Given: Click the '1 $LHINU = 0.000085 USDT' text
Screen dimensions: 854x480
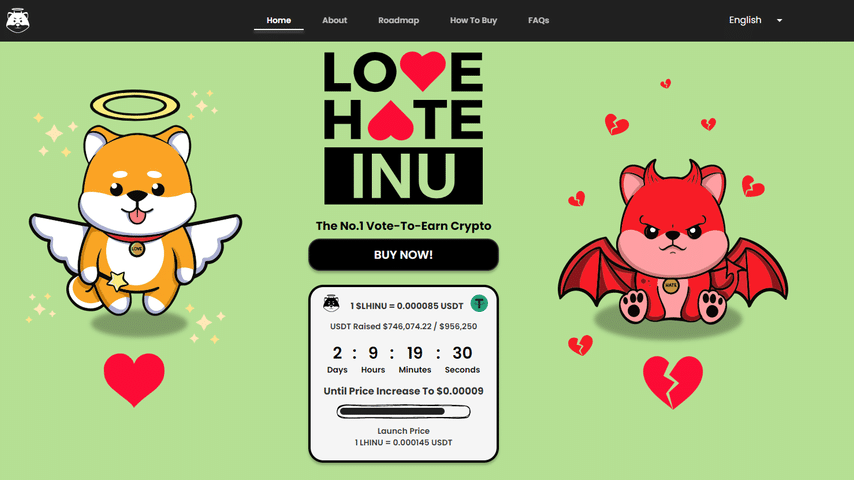Looking at the screenshot, I should 407,306.
